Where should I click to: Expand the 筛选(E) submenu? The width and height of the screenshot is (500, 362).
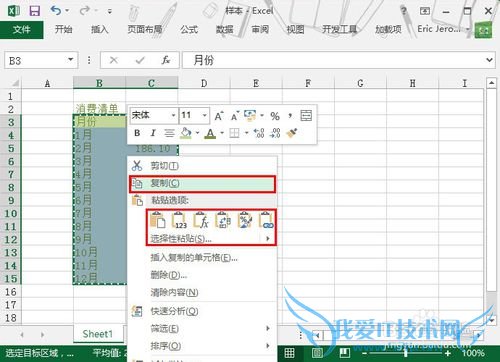203,329
